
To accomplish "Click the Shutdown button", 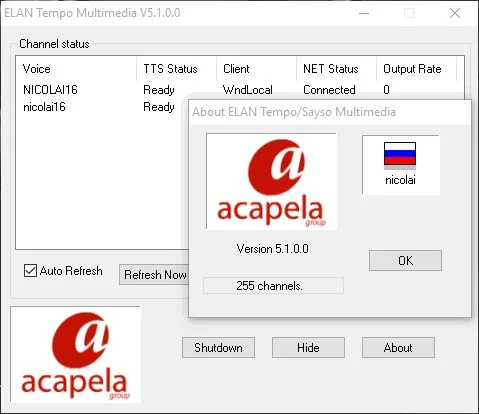I will click(218, 348).
